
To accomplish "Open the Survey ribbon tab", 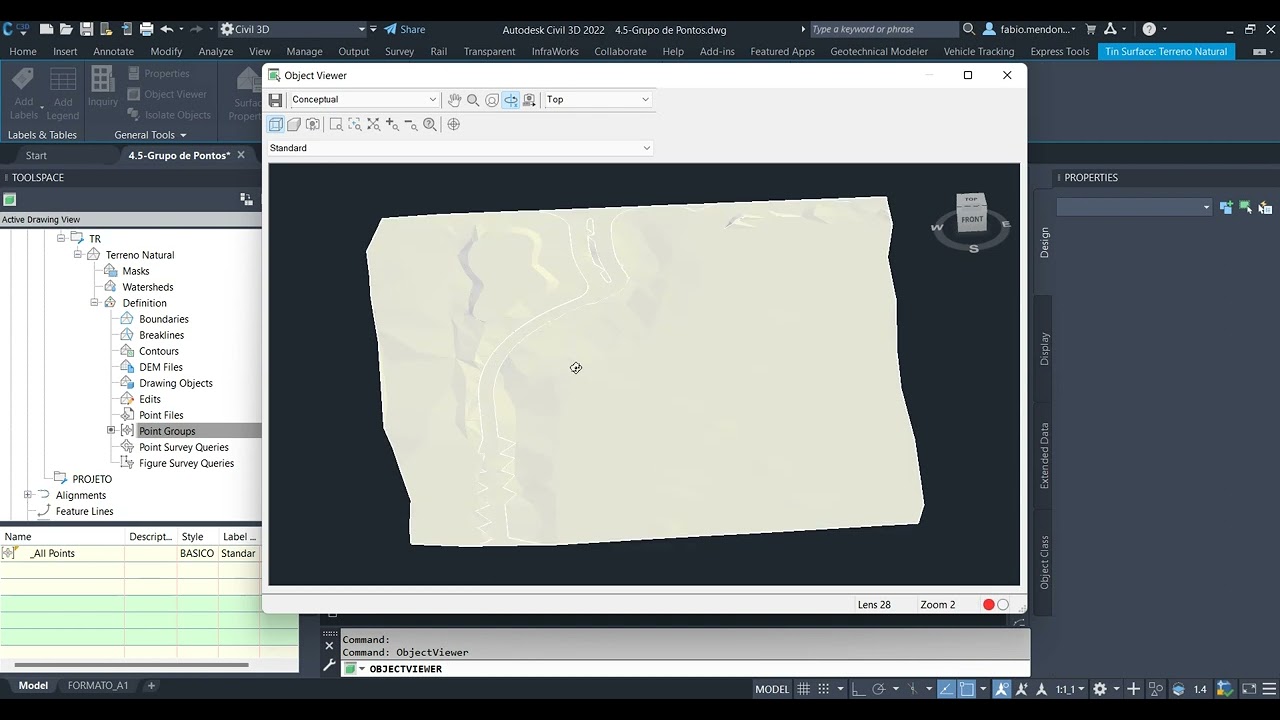I will tap(399, 51).
